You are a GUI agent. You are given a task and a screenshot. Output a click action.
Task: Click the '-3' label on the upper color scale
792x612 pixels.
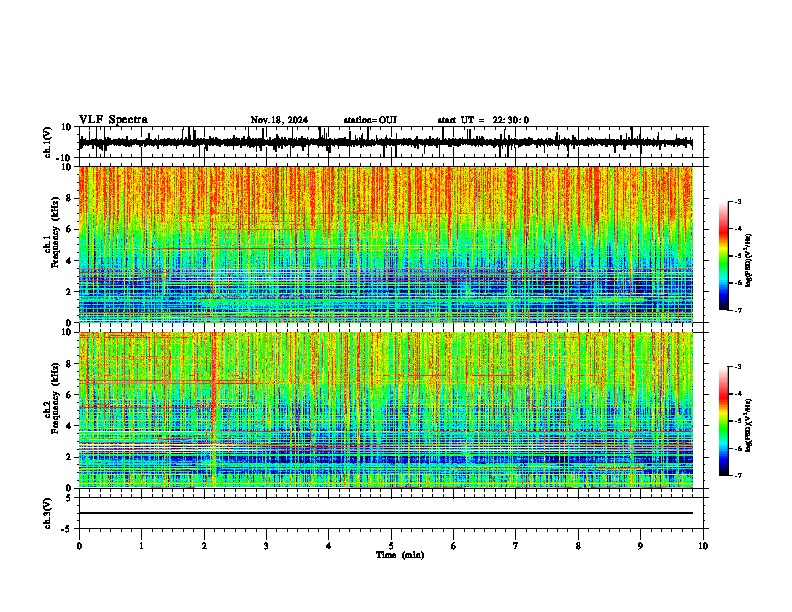(x=738, y=202)
